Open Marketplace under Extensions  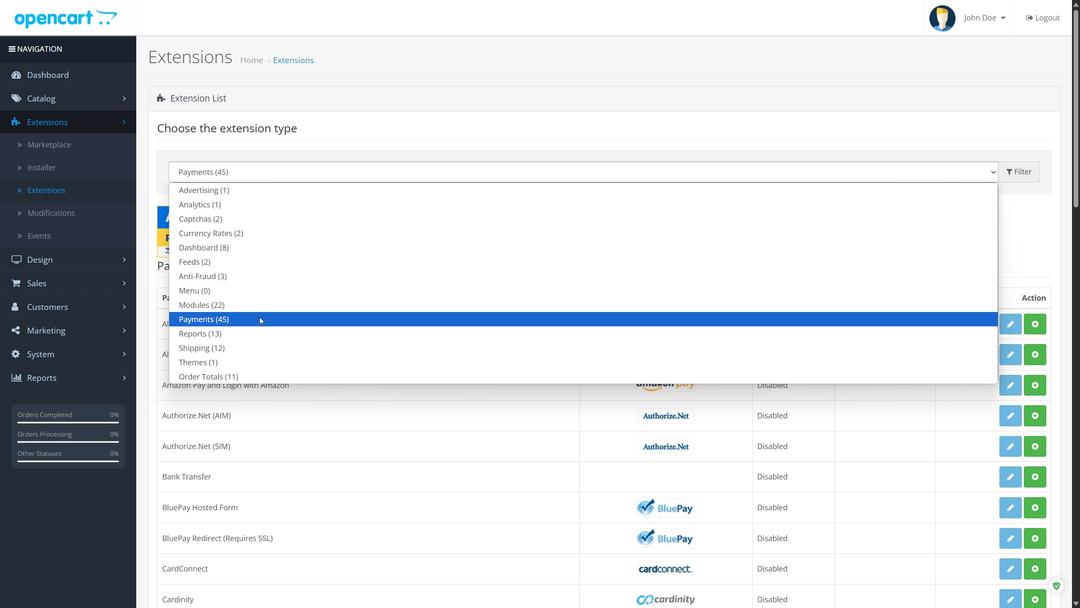49,145
